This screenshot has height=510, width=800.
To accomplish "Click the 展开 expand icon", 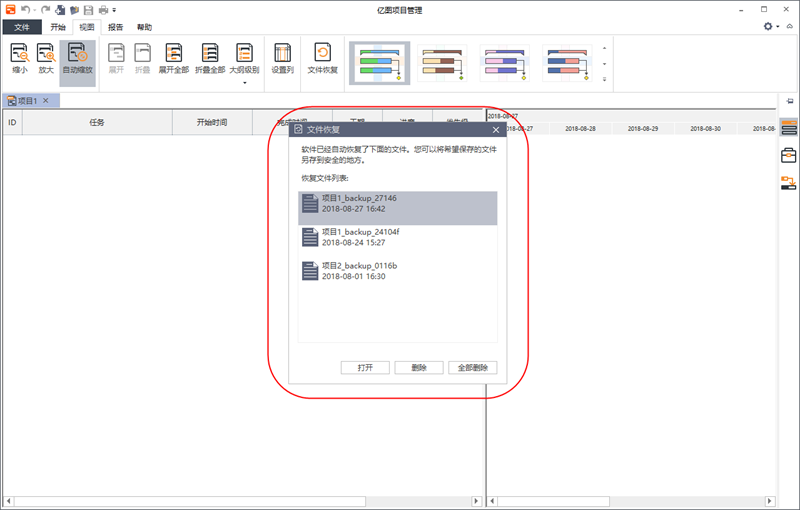I will point(116,59).
